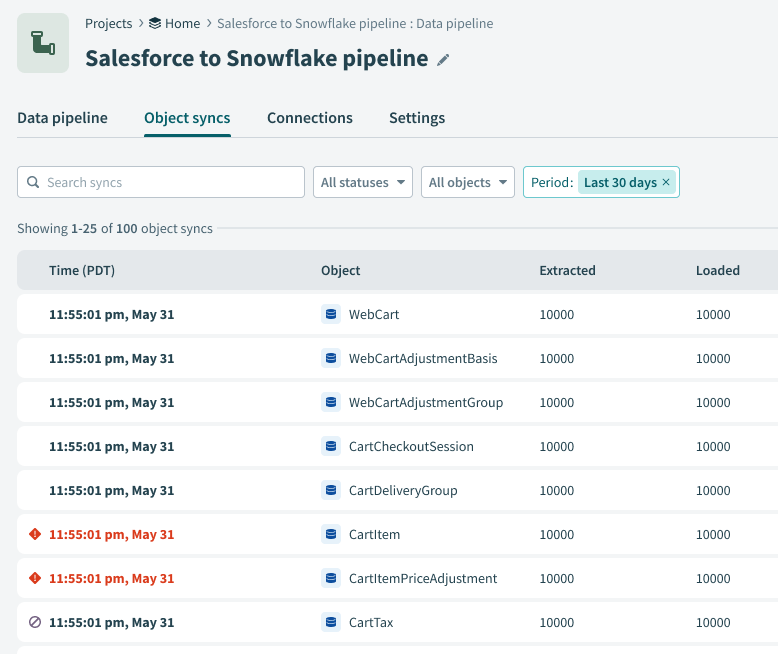This screenshot has height=654, width=778.
Task: Select the WebCartAdjustmentGroup sync row
Action: pyautogui.click(x=425, y=402)
